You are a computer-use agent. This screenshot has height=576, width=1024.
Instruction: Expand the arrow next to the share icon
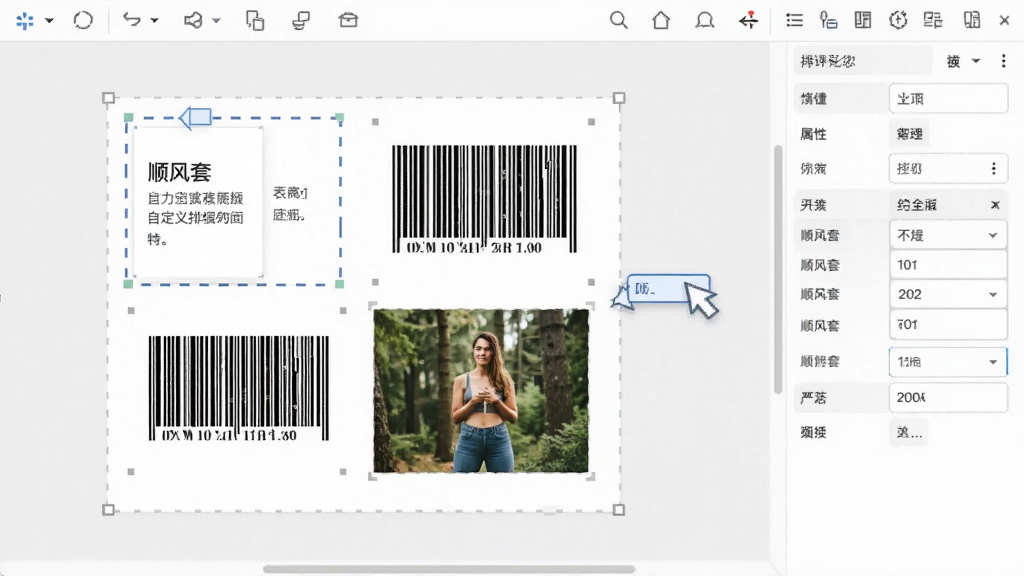(216, 21)
